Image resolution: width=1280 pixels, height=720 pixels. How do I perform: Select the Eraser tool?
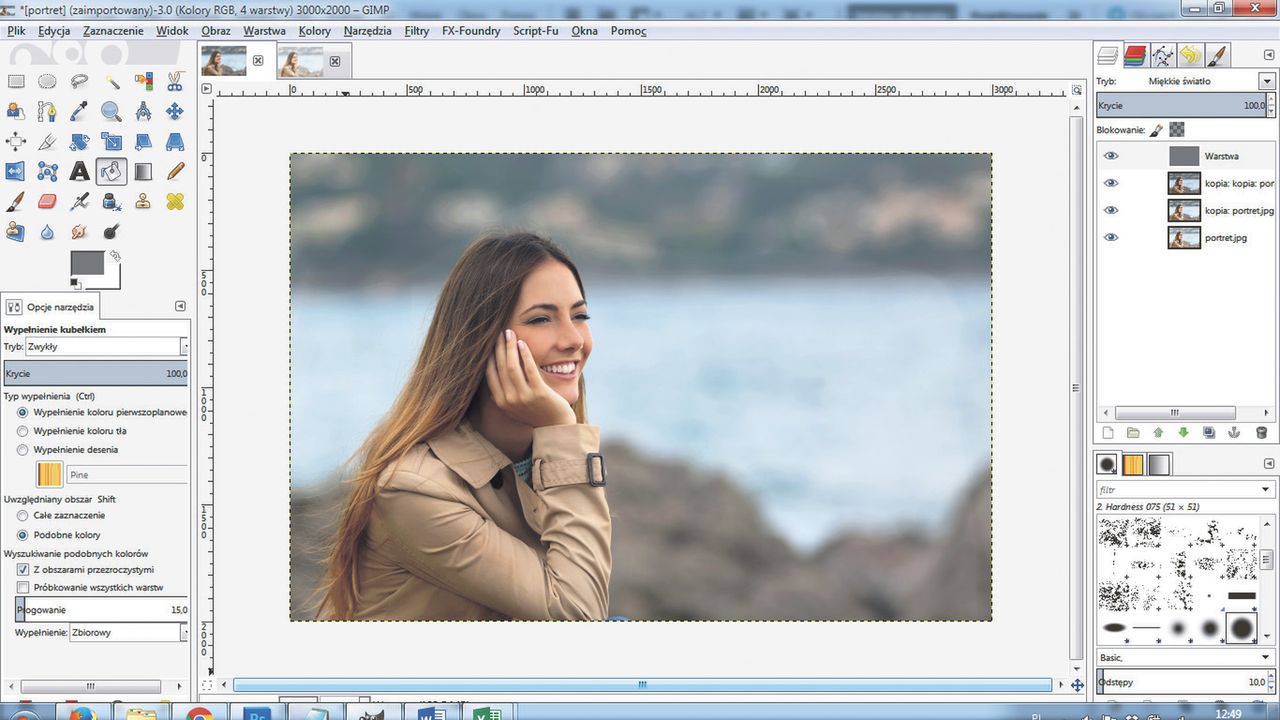pyautogui.click(x=47, y=202)
